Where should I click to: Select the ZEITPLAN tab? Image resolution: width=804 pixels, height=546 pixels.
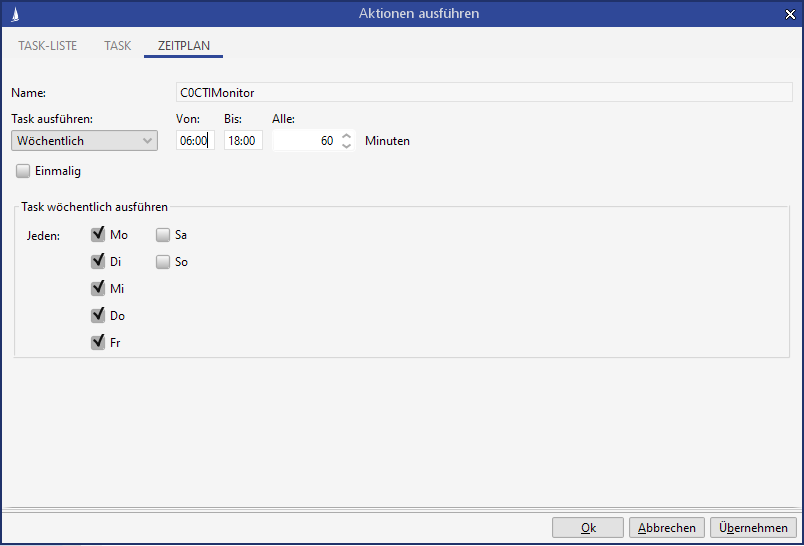tap(183, 46)
